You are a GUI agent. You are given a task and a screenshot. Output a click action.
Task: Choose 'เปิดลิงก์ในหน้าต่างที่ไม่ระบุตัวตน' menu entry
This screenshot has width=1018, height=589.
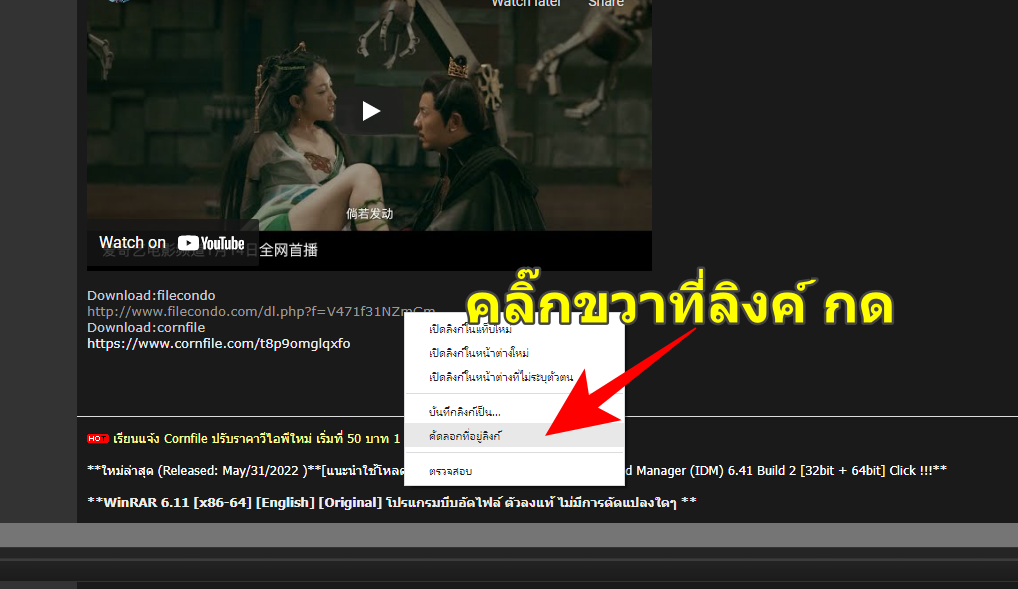(x=514, y=377)
